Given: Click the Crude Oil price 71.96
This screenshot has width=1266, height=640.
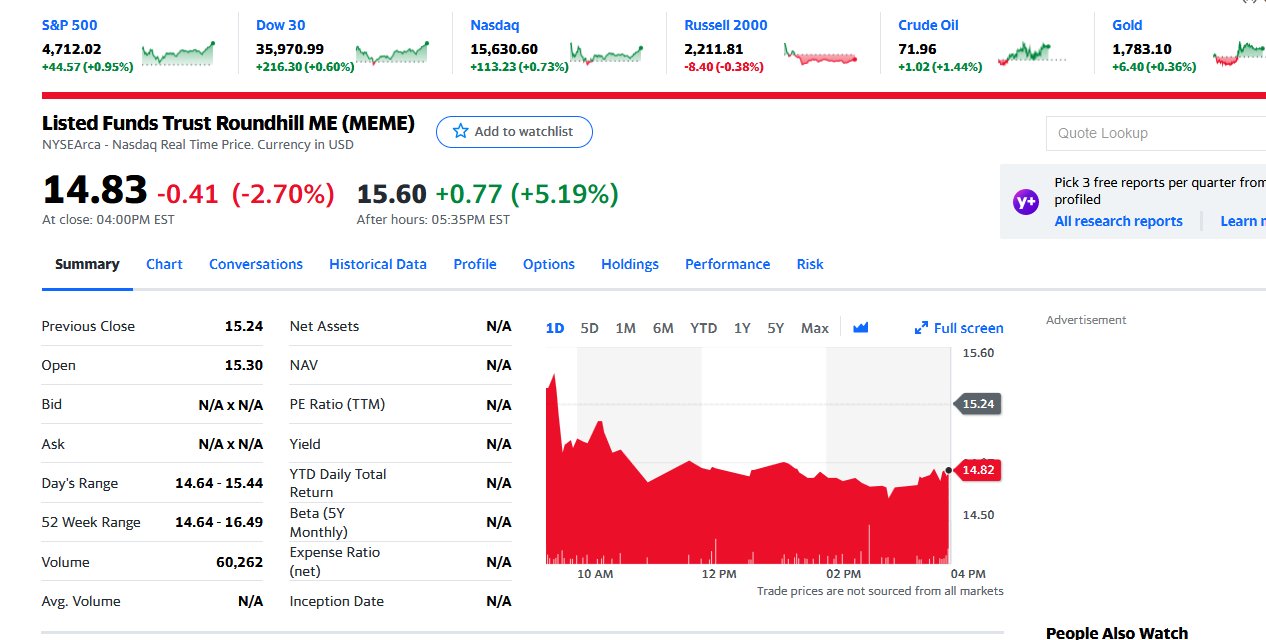Looking at the screenshot, I should (917, 48).
